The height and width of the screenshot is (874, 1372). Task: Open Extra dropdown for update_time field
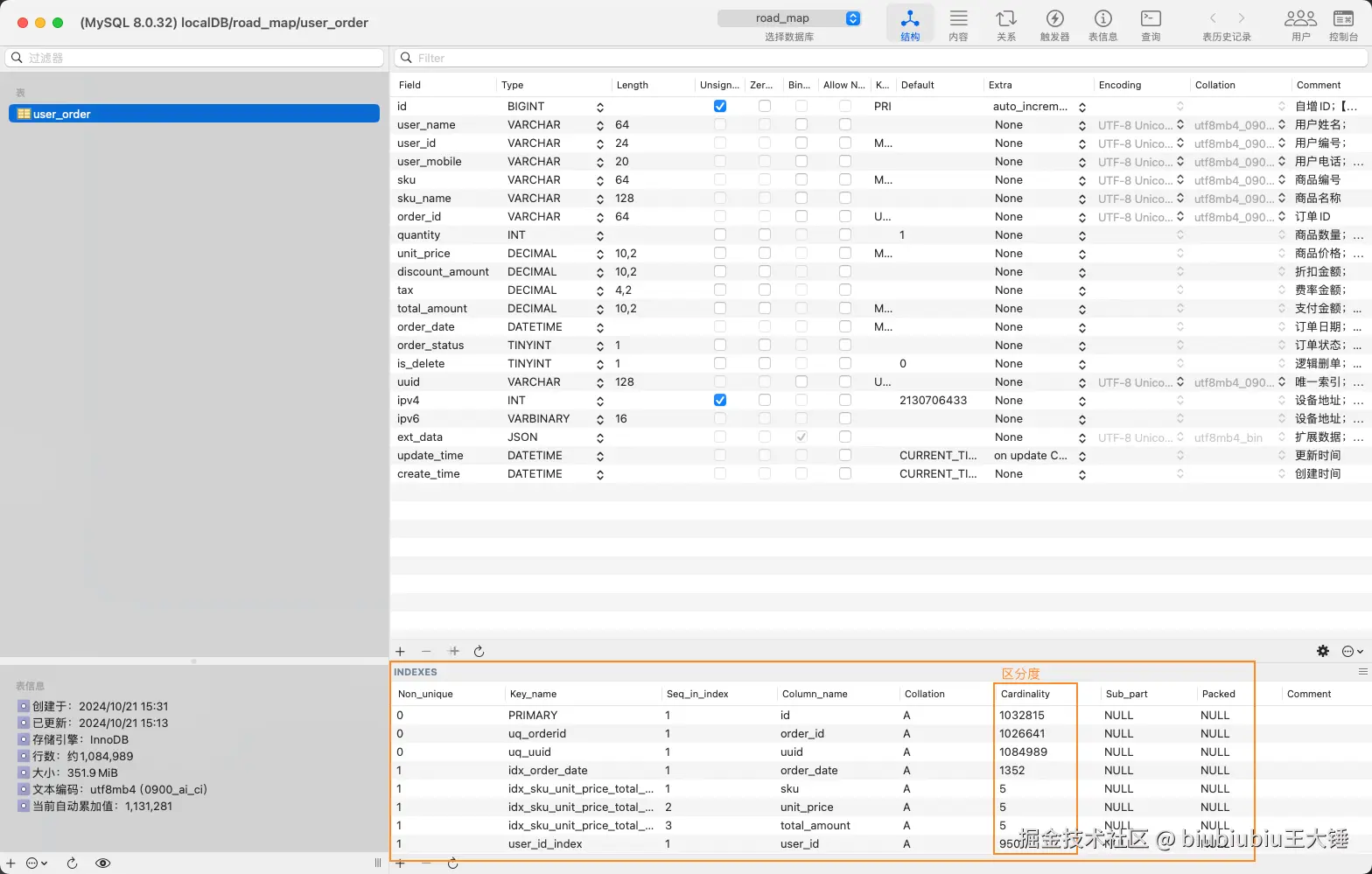(1082, 456)
